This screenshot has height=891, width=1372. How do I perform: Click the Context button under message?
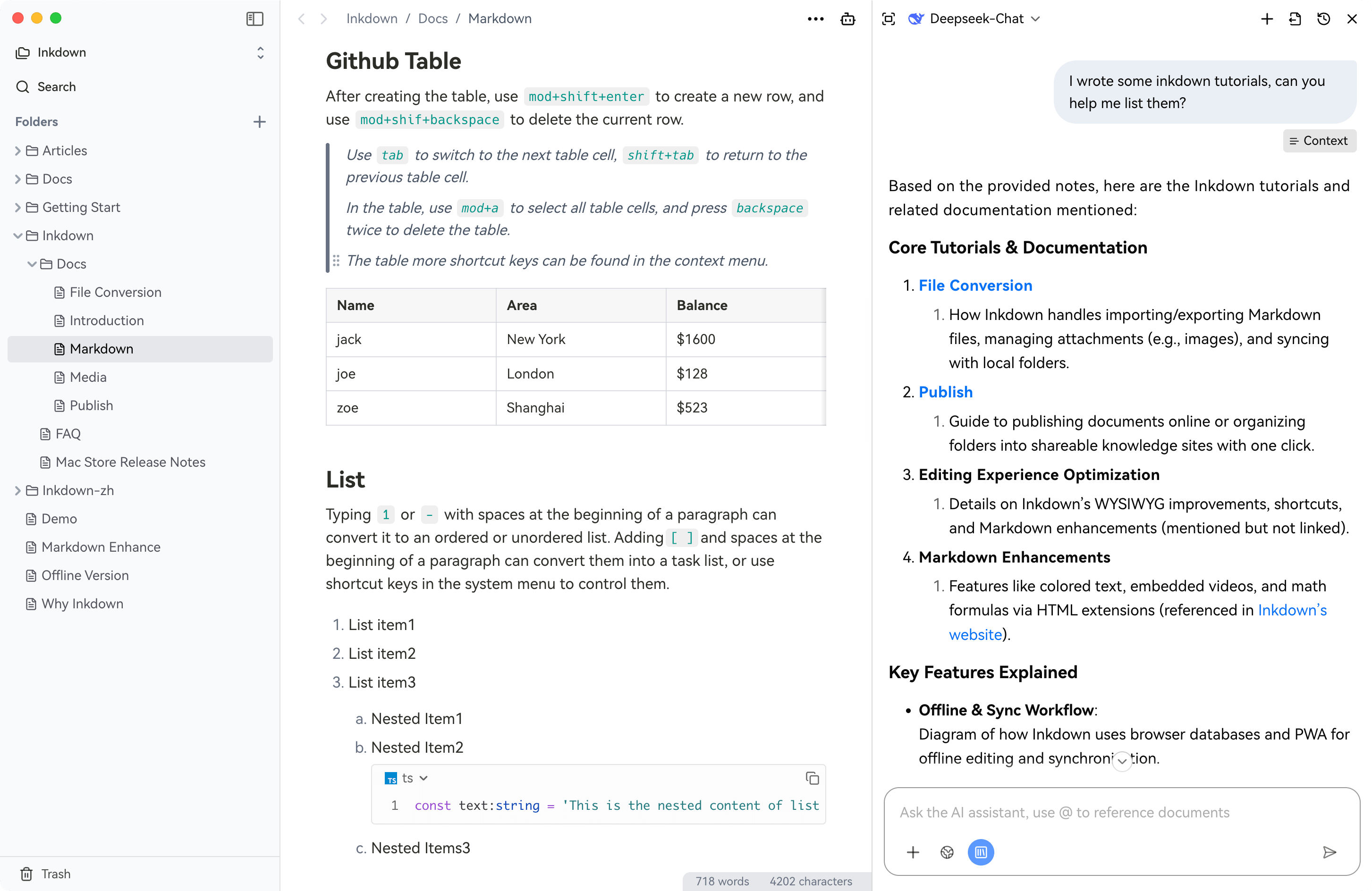pos(1319,141)
